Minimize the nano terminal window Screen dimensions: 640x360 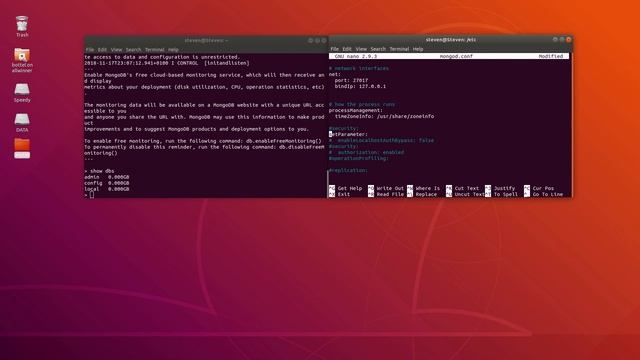click(555, 40)
